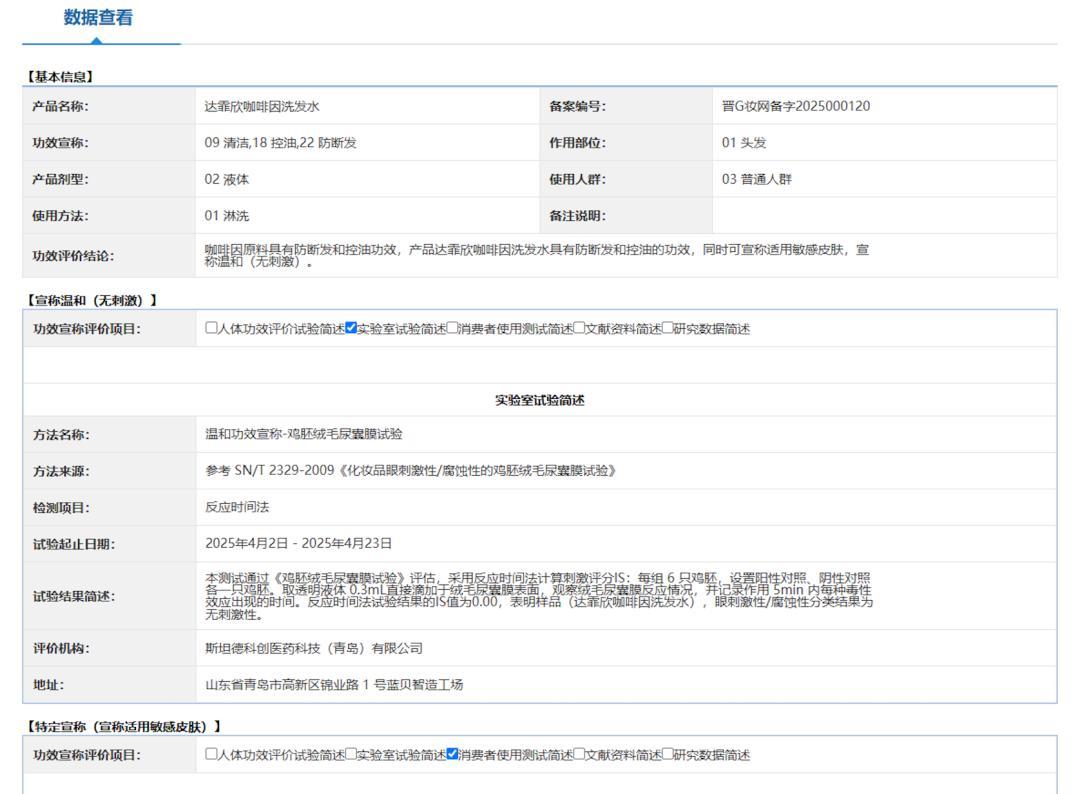Enable 文献资料简述 in 敏感皮肤 section

click(x=579, y=754)
